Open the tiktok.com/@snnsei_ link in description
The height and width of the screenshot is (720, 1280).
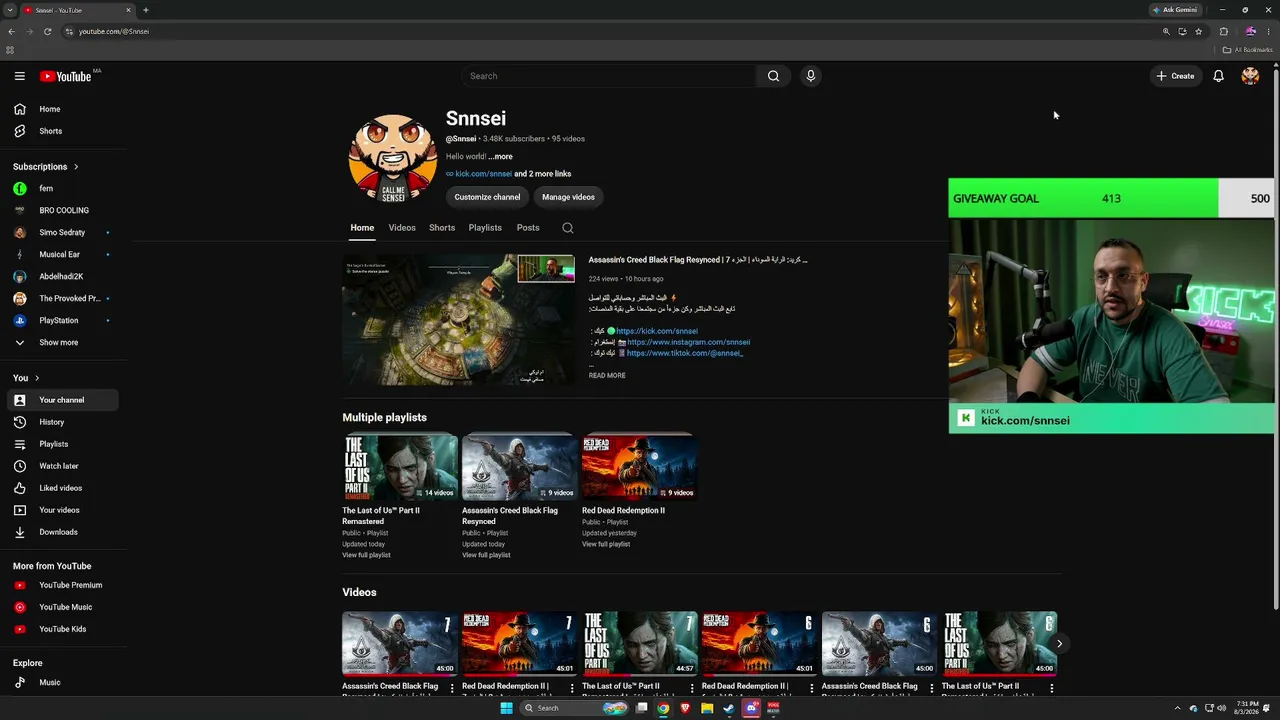(685, 353)
